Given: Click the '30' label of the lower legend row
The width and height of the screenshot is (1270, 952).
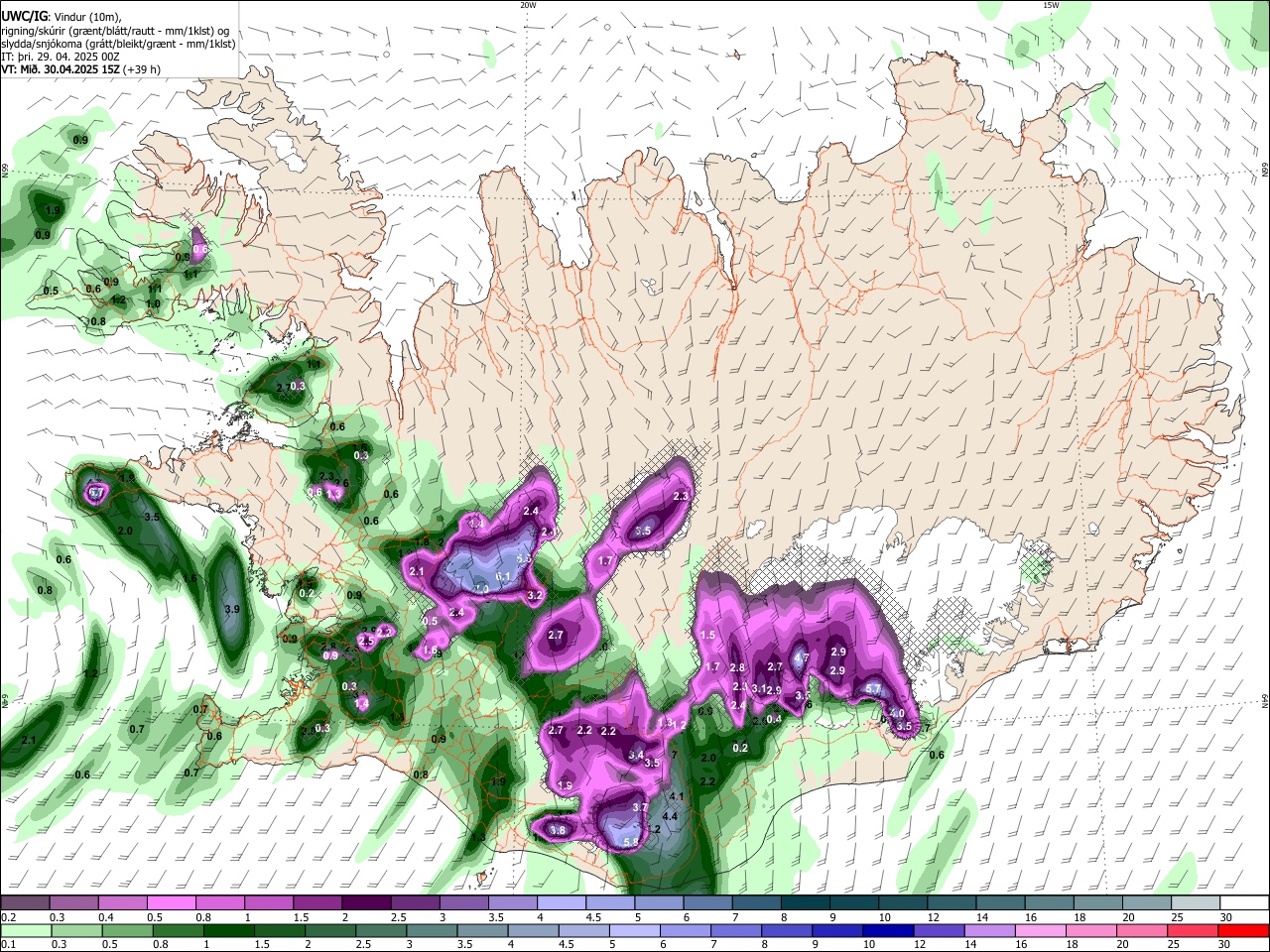Looking at the screenshot, I should pyautogui.click(x=1226, y=944).
